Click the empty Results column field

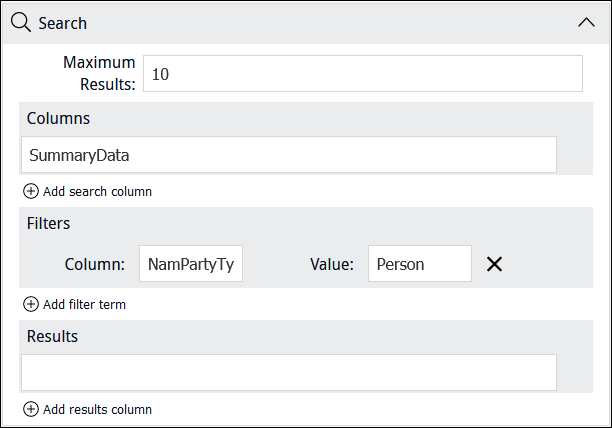tap(289, 373)
